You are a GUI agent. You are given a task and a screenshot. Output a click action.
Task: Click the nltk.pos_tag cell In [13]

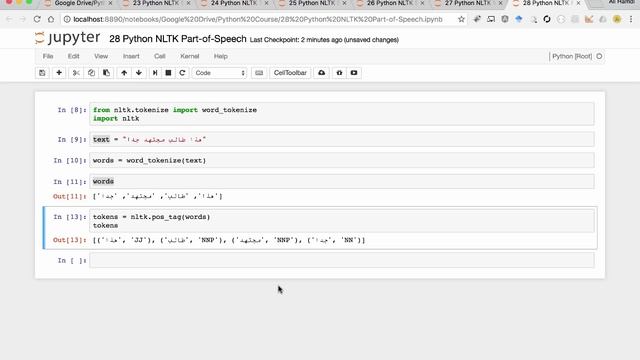[342, 221]
